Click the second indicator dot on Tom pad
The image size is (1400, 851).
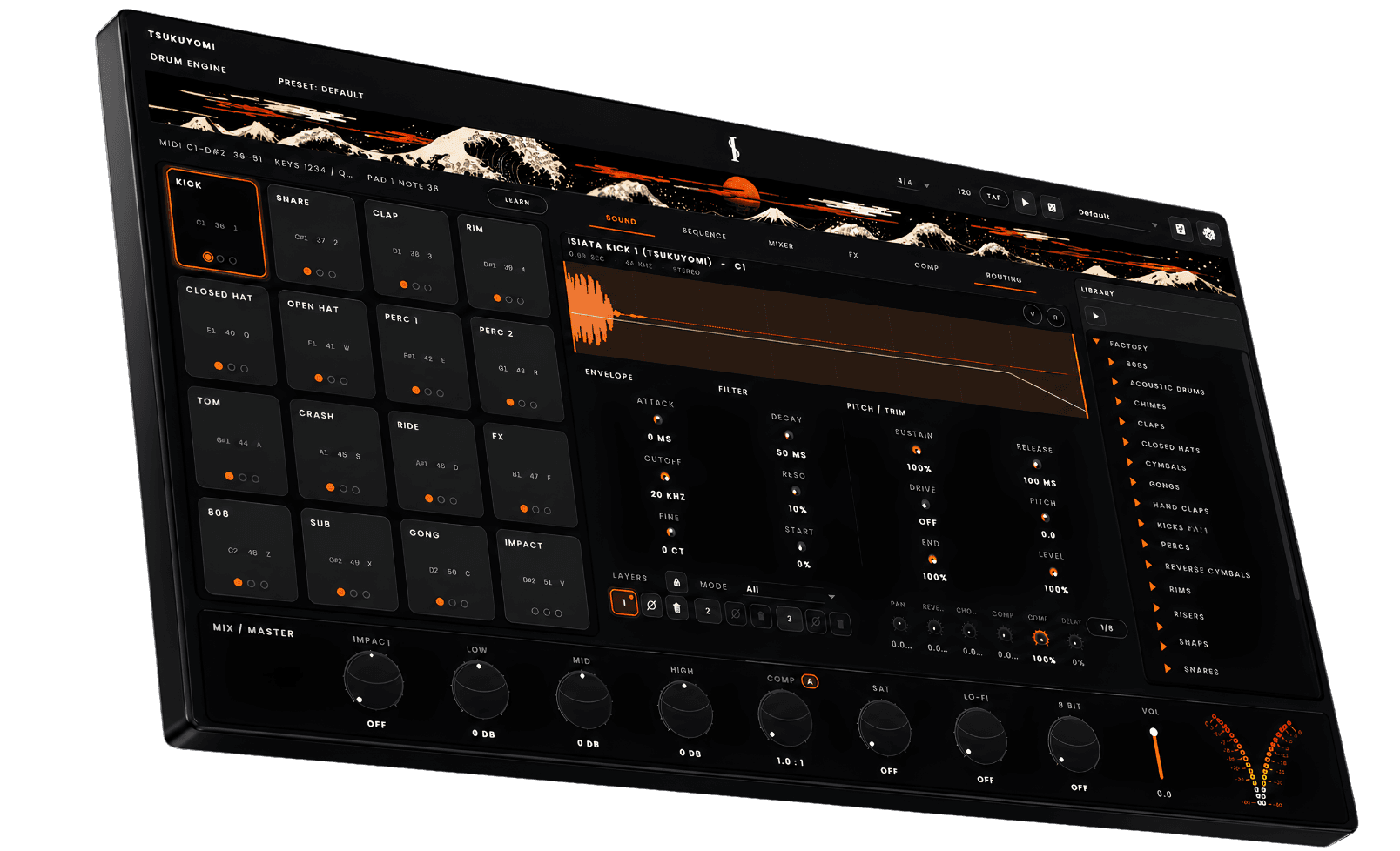(x=242, y=478)
